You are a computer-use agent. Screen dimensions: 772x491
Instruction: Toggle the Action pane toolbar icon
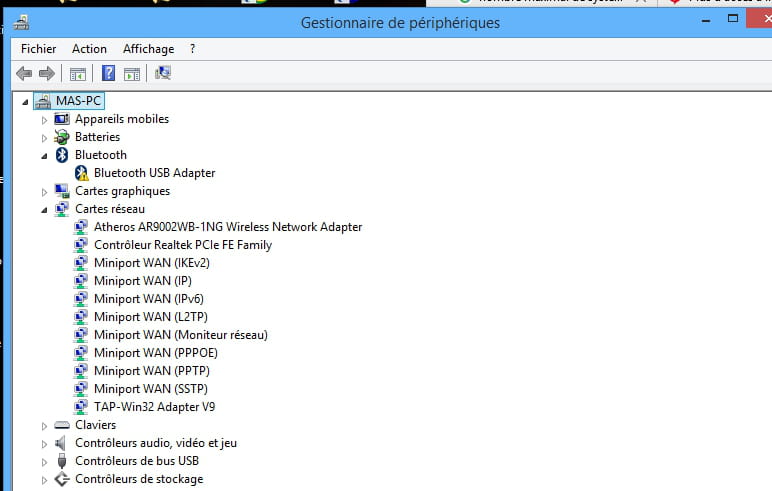131,74
